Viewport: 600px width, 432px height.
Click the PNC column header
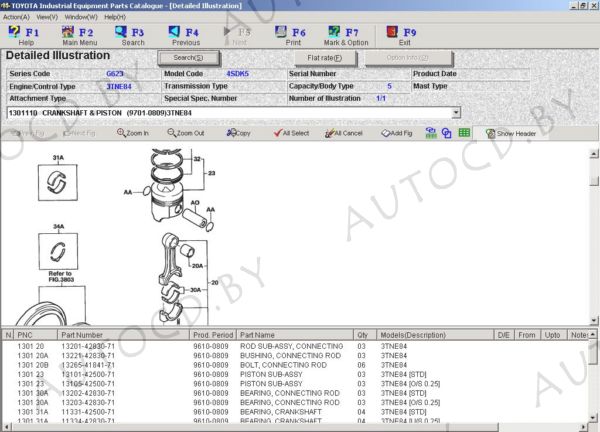pyautogui.click(x=36, y=335)
